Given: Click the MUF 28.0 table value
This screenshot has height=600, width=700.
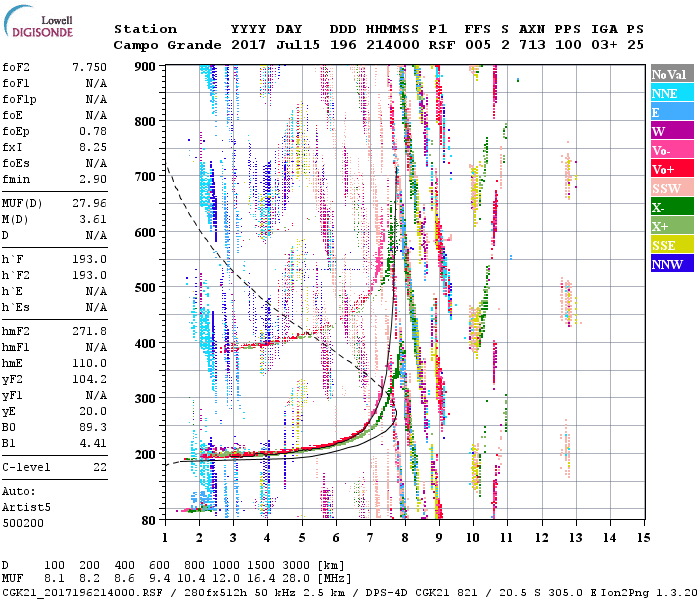Looking at the screenshot, I should point(296,579).
